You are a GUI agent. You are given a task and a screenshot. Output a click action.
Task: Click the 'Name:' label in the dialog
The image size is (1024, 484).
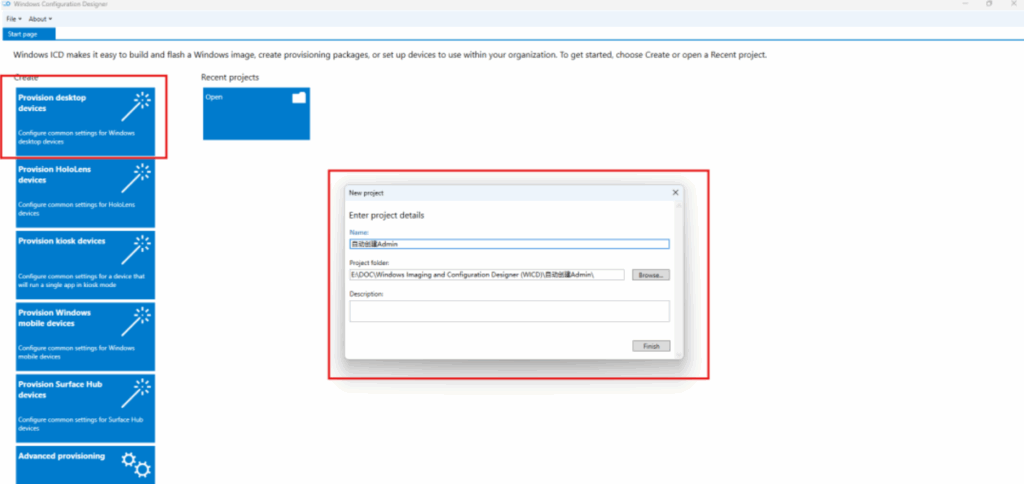tap(359, 232)
